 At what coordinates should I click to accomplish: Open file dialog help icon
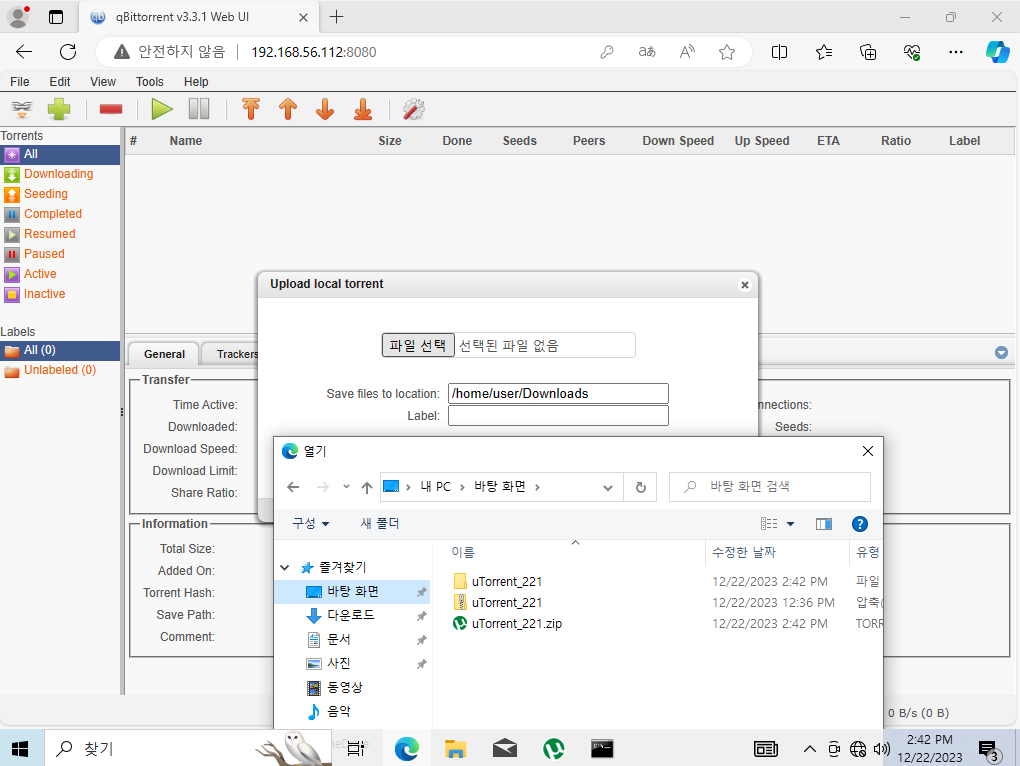pos(859,524)
